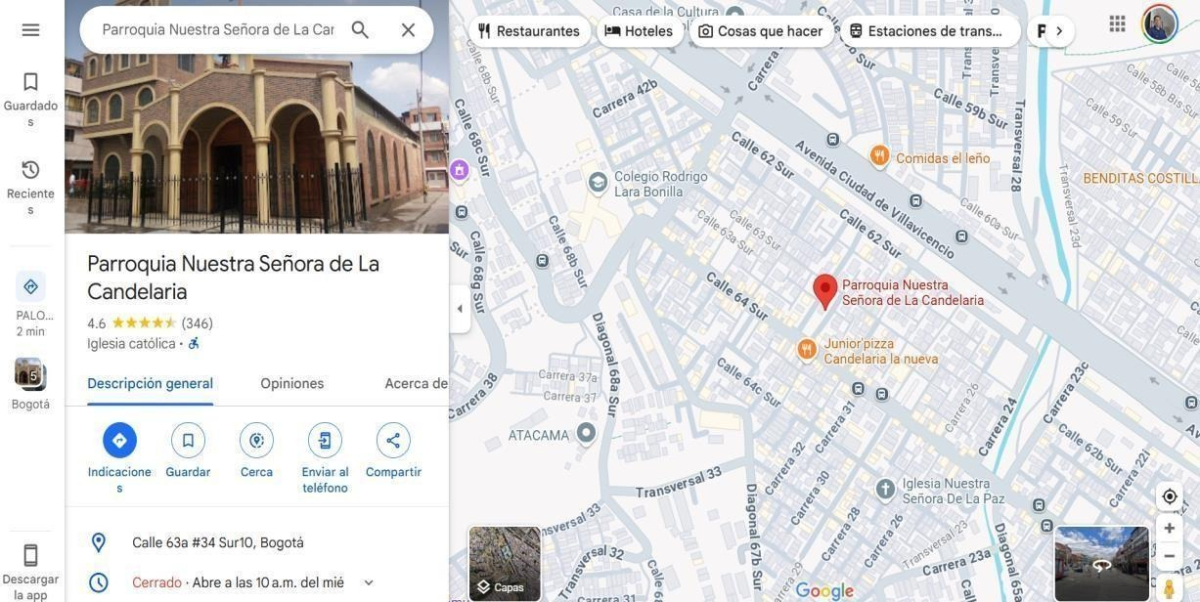Filter map by Hoteles
This screenshot has width=1200, height=602.
point(639,31)
